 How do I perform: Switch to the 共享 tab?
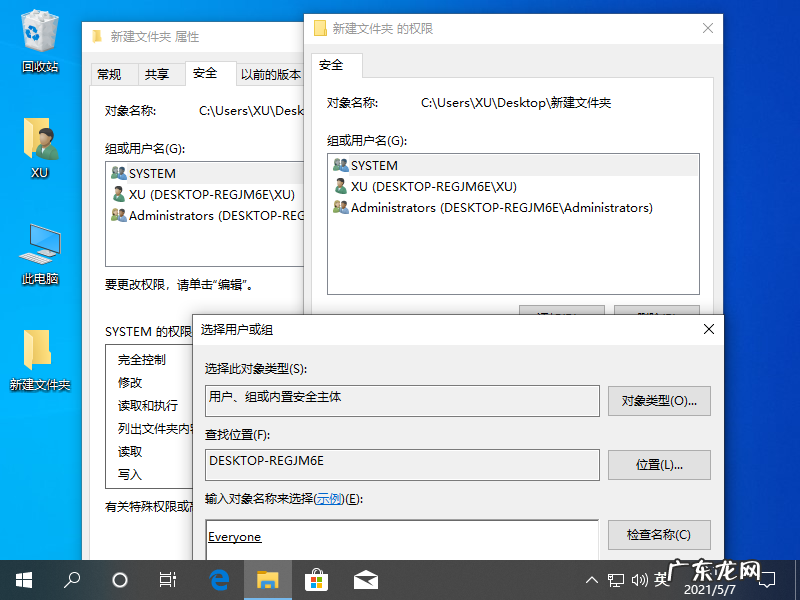pos(160,73)
